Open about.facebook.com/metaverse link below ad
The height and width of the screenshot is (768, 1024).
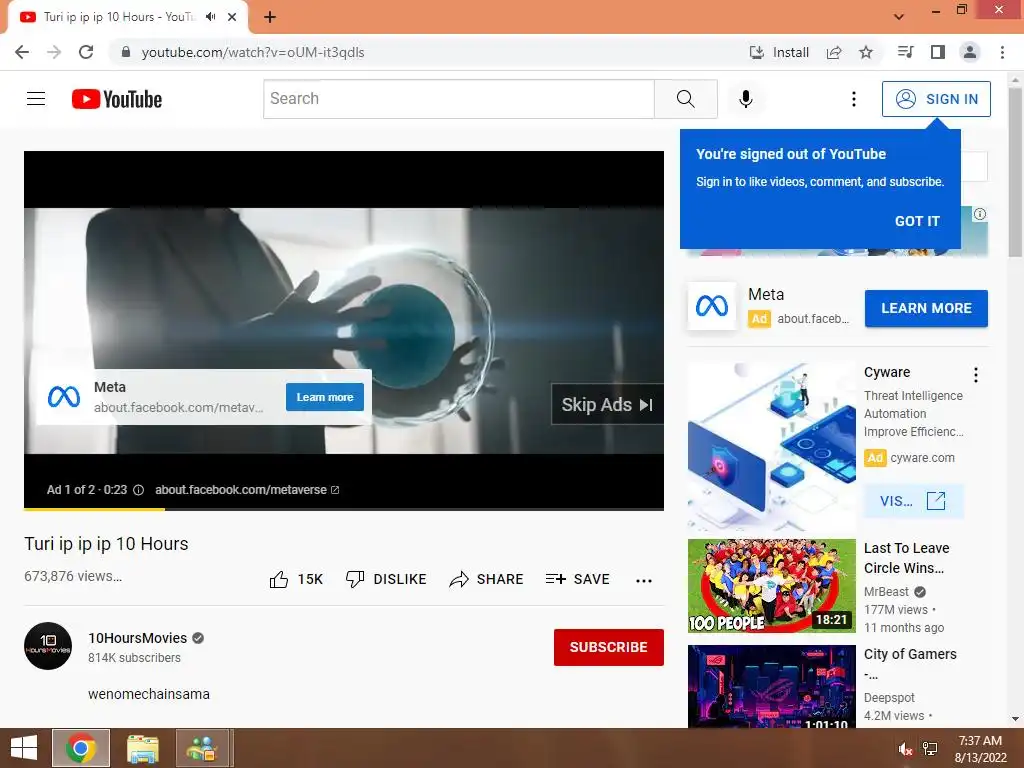point(247,490)
